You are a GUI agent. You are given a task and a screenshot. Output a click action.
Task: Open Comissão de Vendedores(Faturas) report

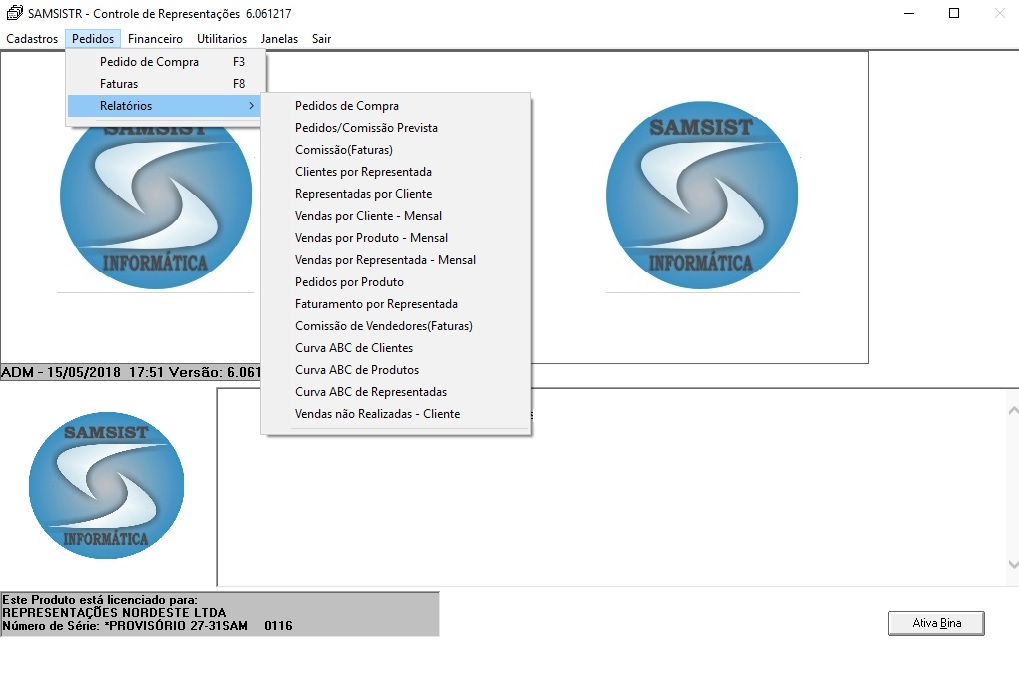(396, 326)
